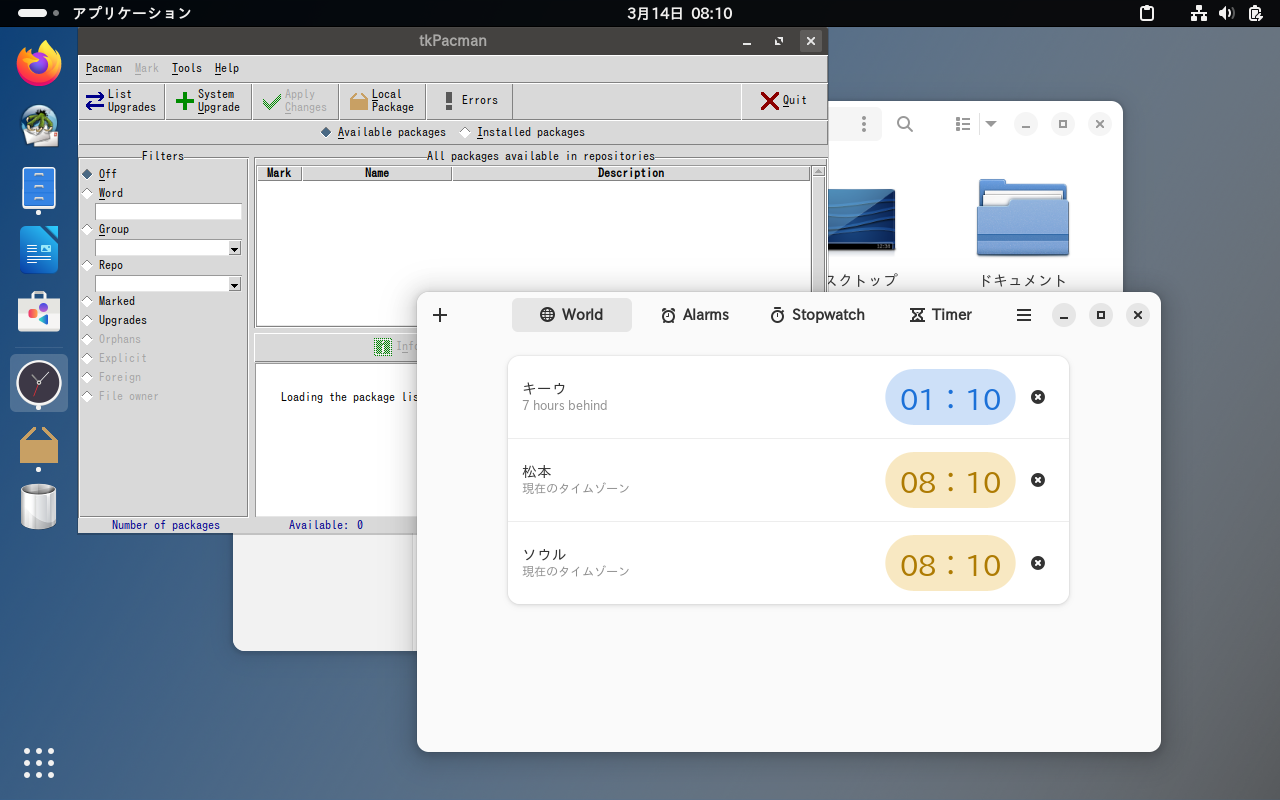Add a world clock with plus icon
Viewport: 1280px width, 800px height.
pos(440,315)
